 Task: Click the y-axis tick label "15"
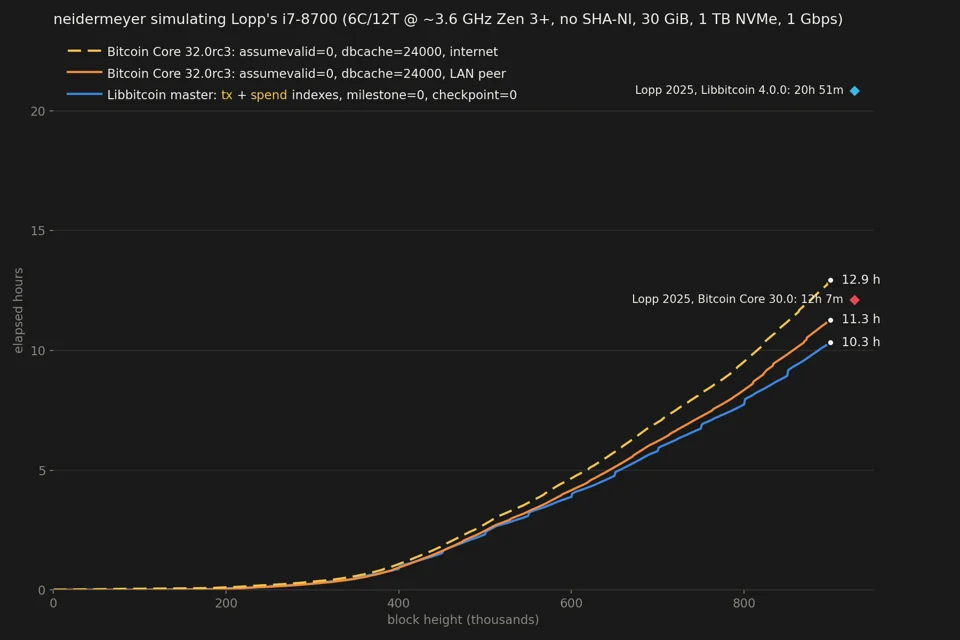pyautogui.click(x=38, y=231)
